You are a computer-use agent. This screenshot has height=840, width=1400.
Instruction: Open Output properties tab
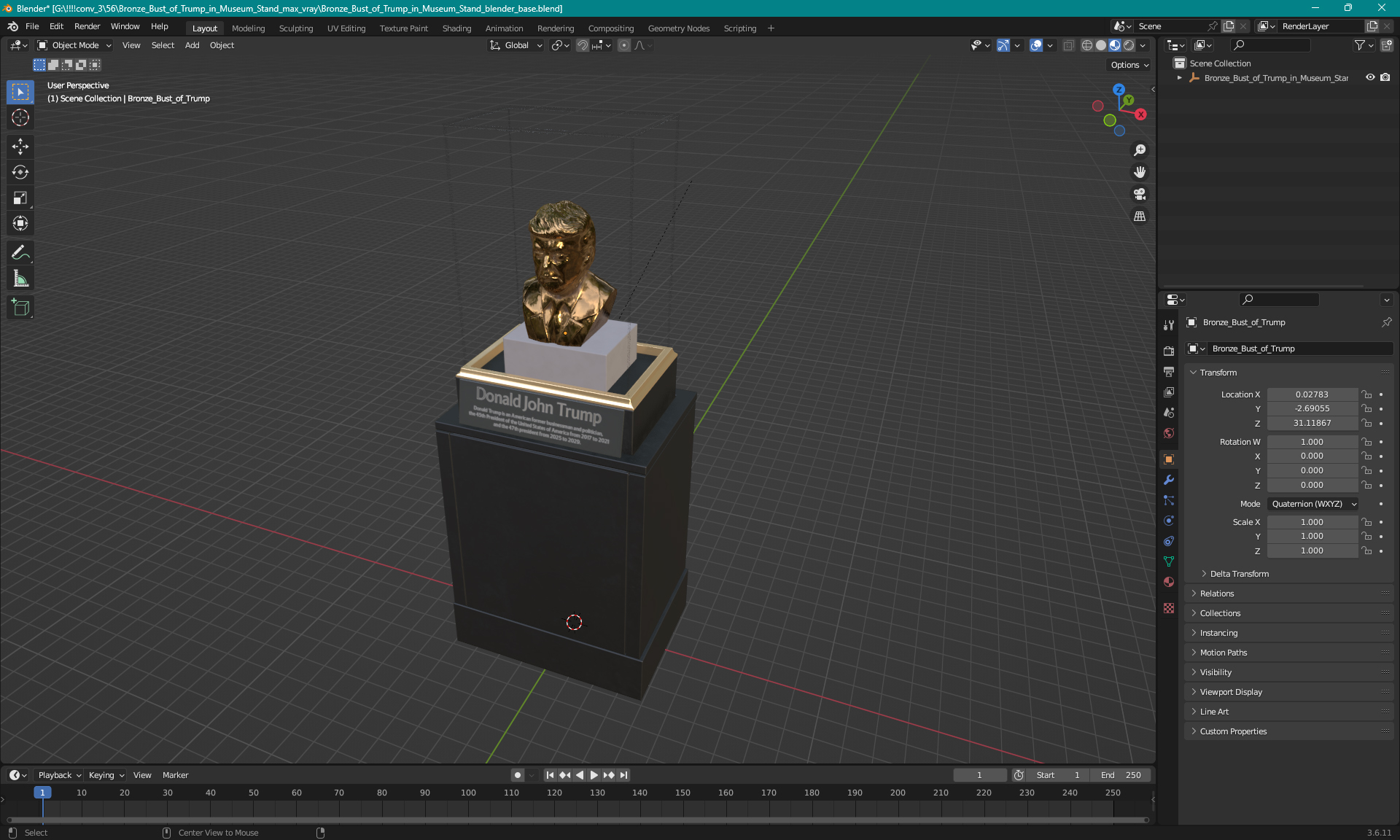(x=1169, y=371)
